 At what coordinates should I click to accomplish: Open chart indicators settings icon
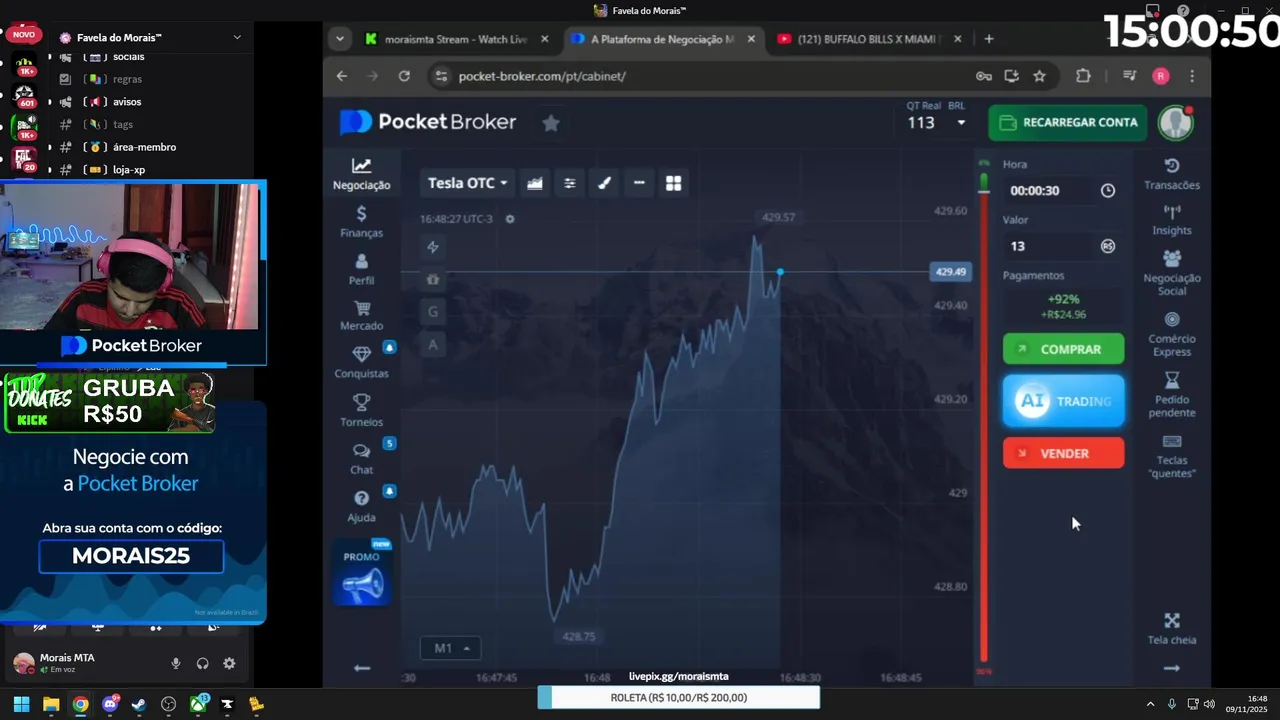pos(570,183)
